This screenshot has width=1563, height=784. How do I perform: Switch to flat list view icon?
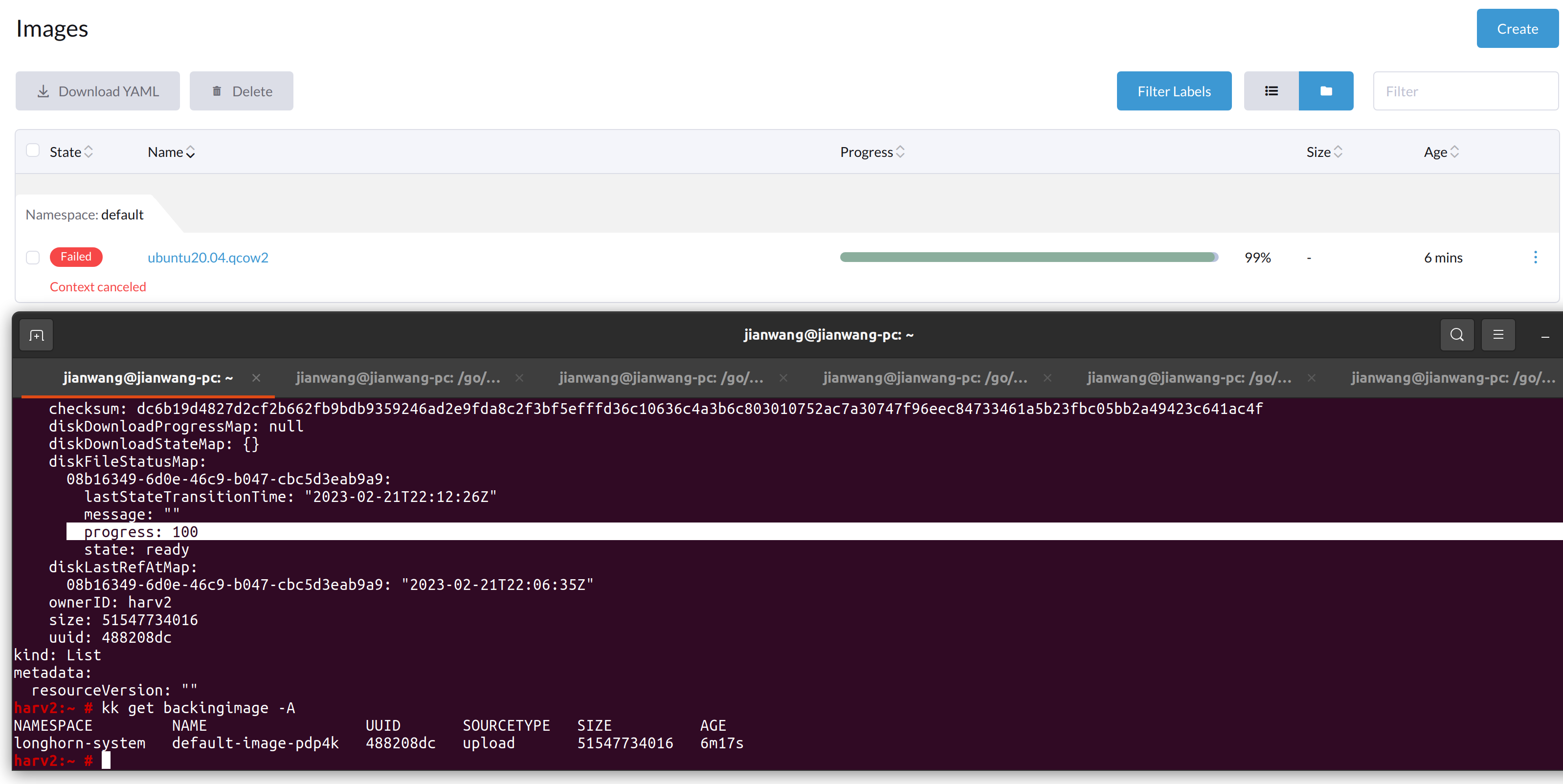(x=1271, y=91)
